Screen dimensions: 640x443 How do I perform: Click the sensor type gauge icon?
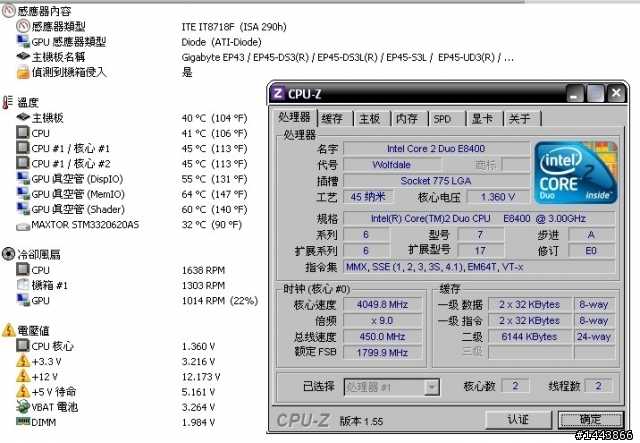pyautogui.click(x=23, y=26)
